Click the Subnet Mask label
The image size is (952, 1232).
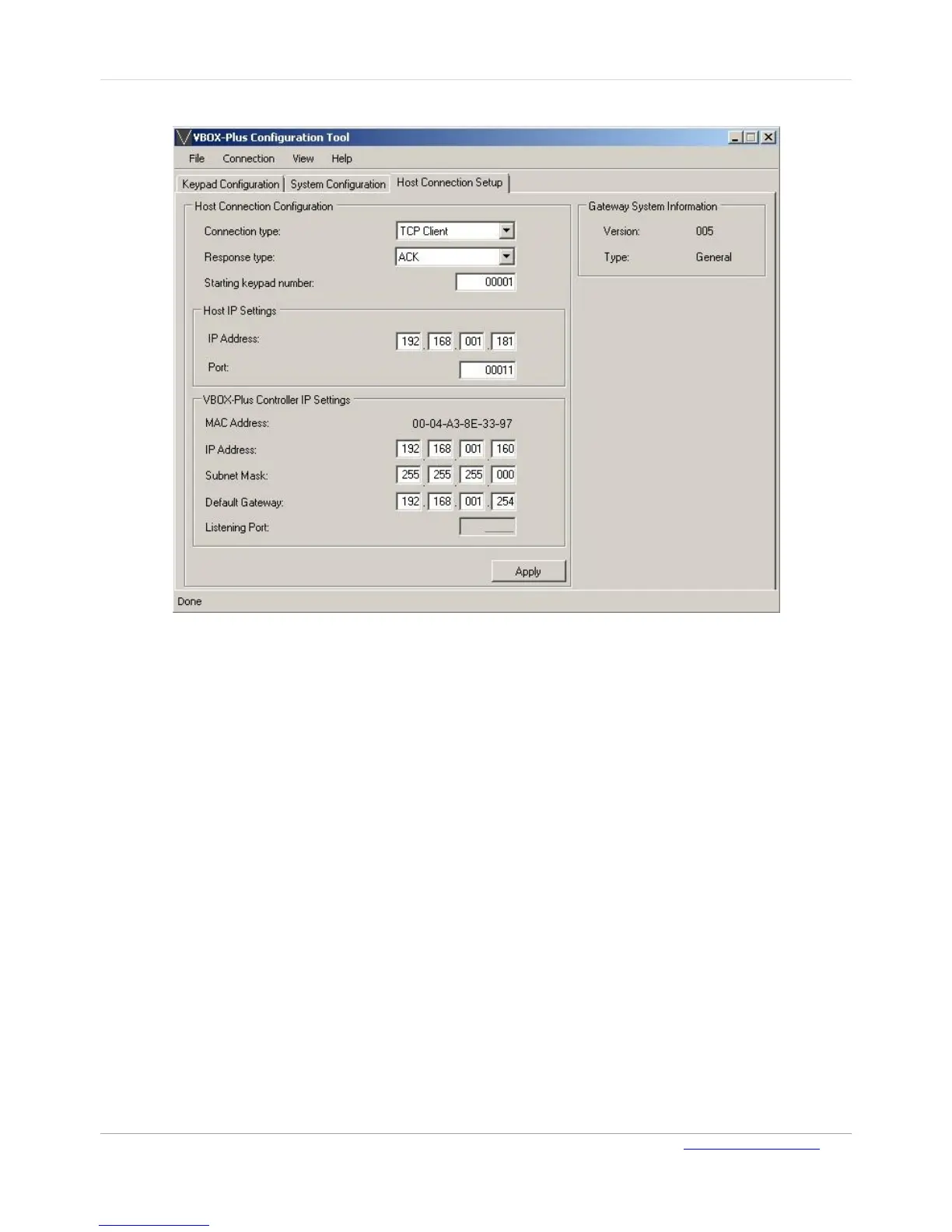236,475
